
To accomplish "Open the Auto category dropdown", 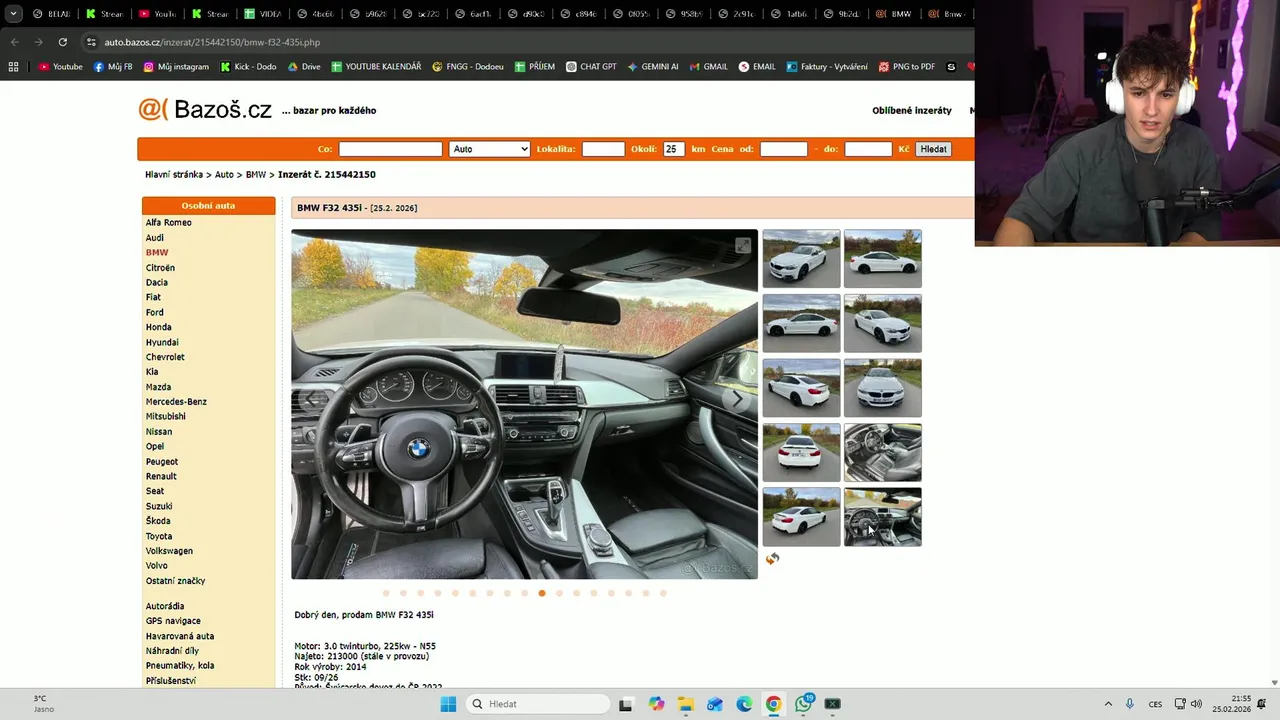I will point(489,149).
